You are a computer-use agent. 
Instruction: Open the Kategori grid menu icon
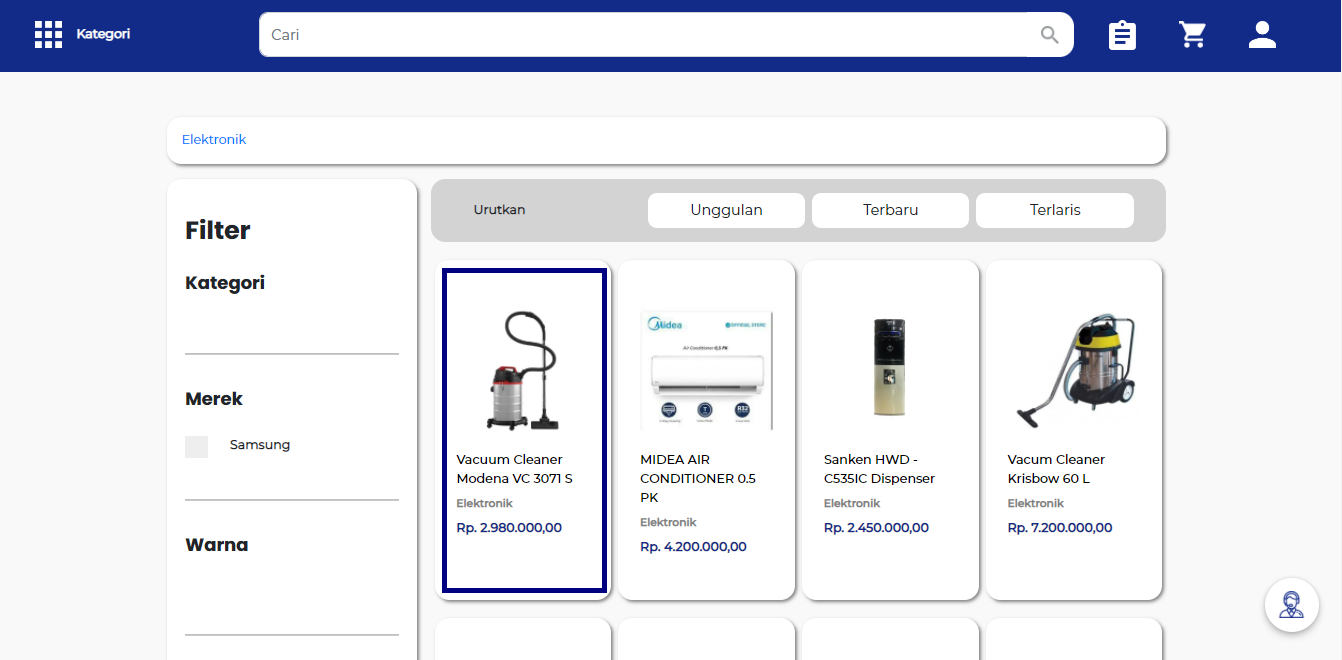click(x=48, y=34)
